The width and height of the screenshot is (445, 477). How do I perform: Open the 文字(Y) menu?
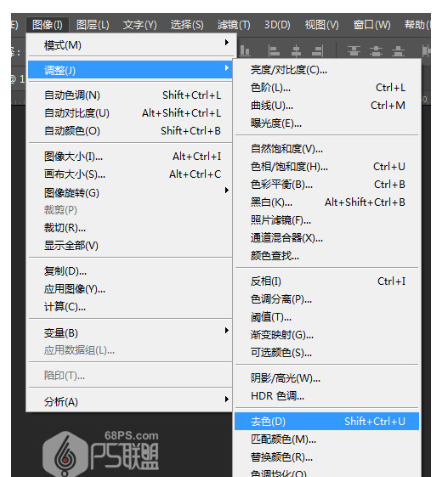click(140, 25)
